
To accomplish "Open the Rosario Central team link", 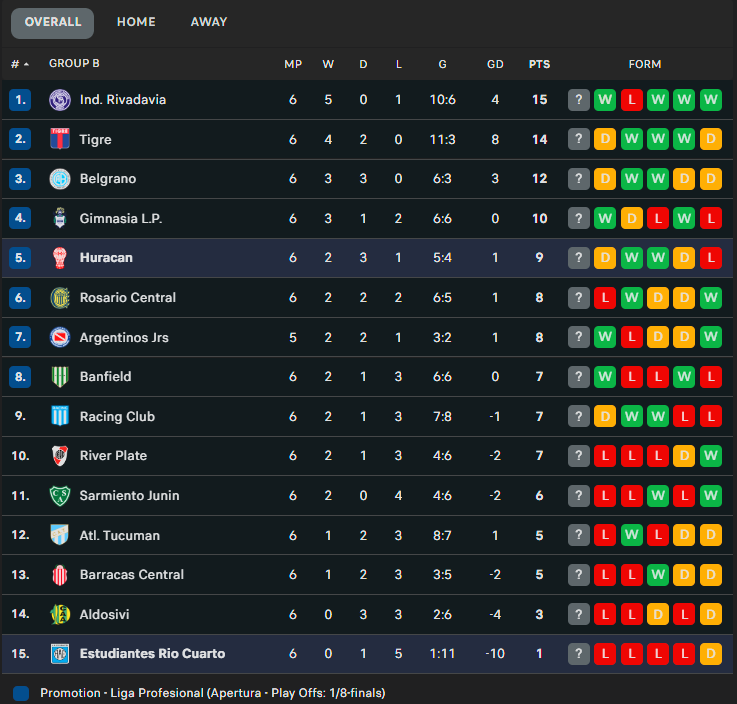I will (x=128, y=298).
